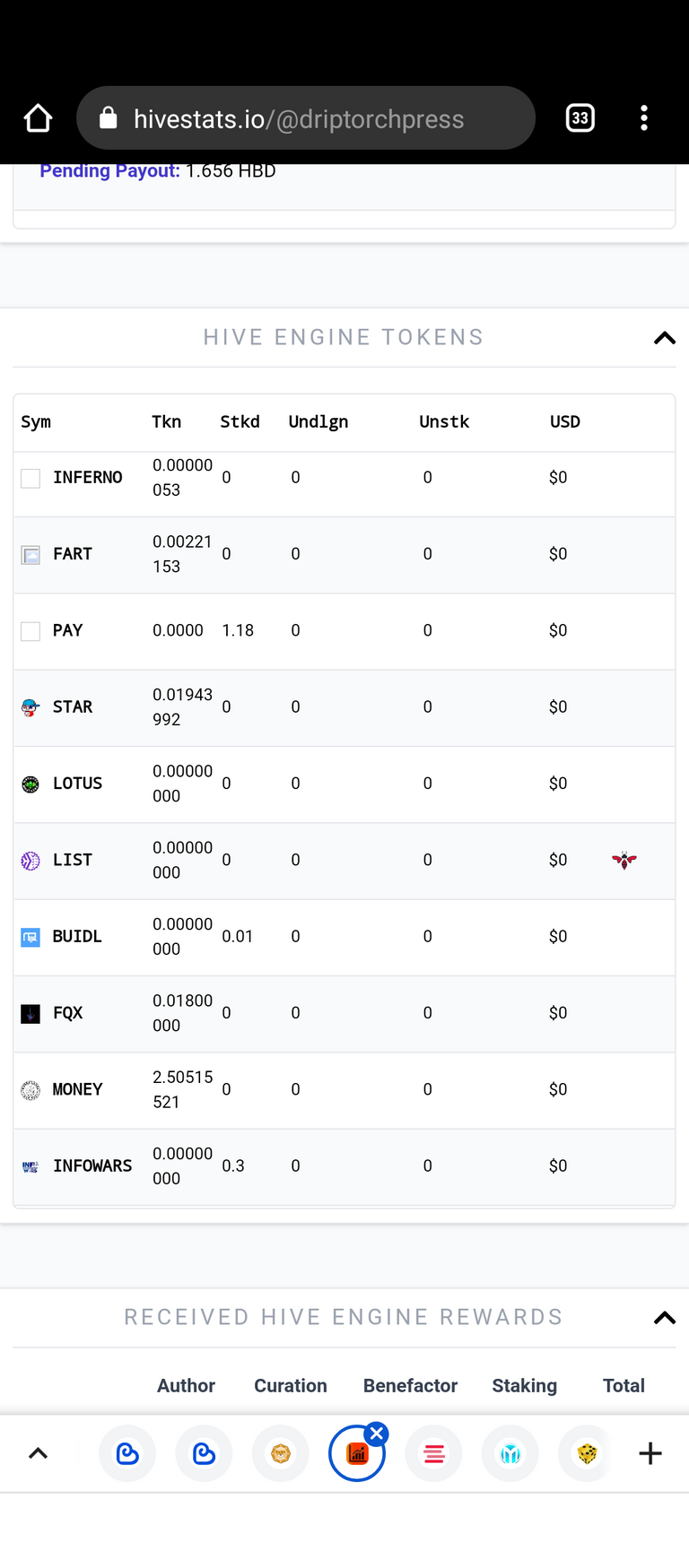Click the MONEY token icon
The height and width of the screenshot is (1568, 689).
tap(31, 1090)
